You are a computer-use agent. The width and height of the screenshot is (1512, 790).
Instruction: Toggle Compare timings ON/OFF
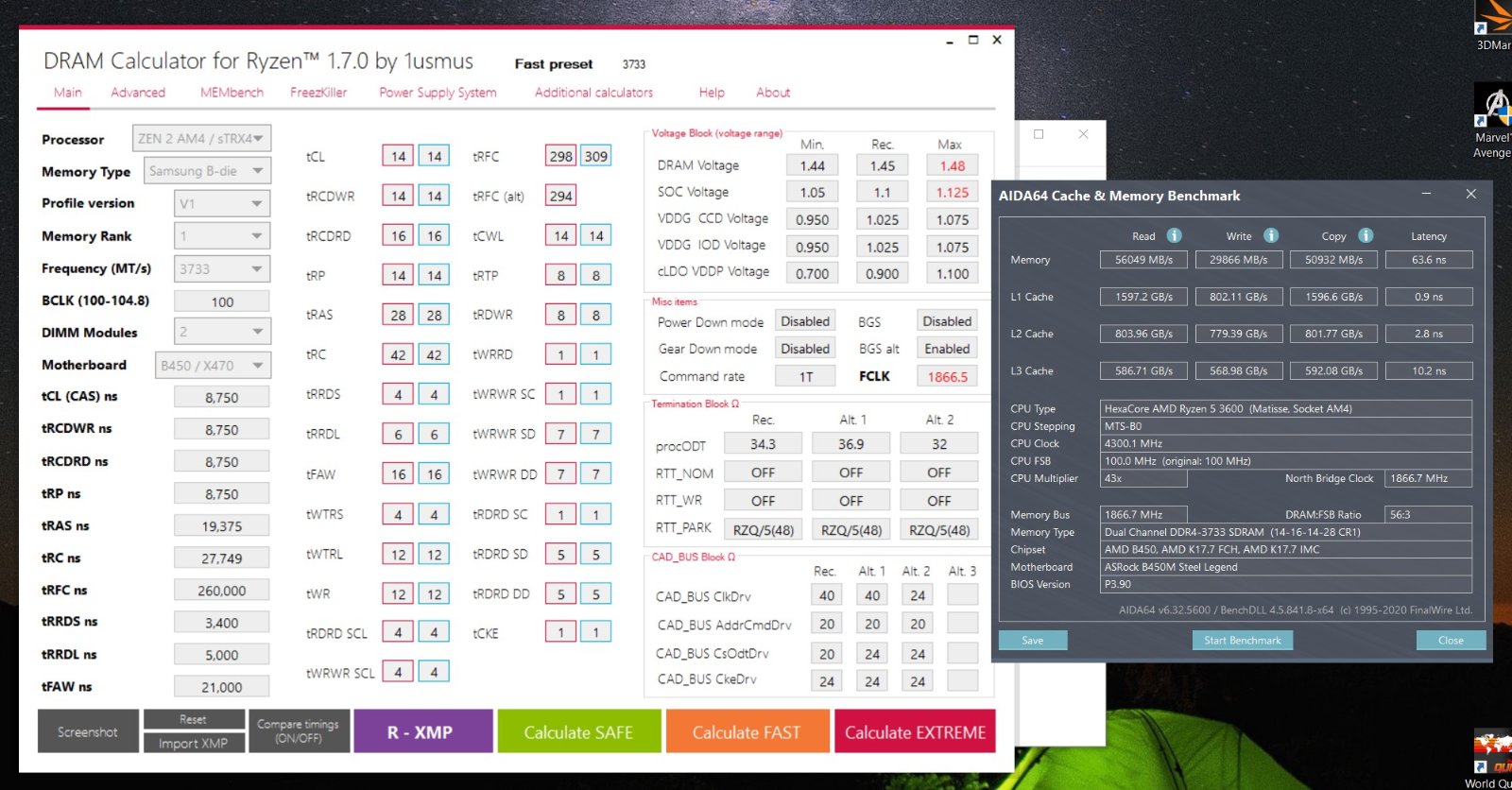(x=298, y=731)
